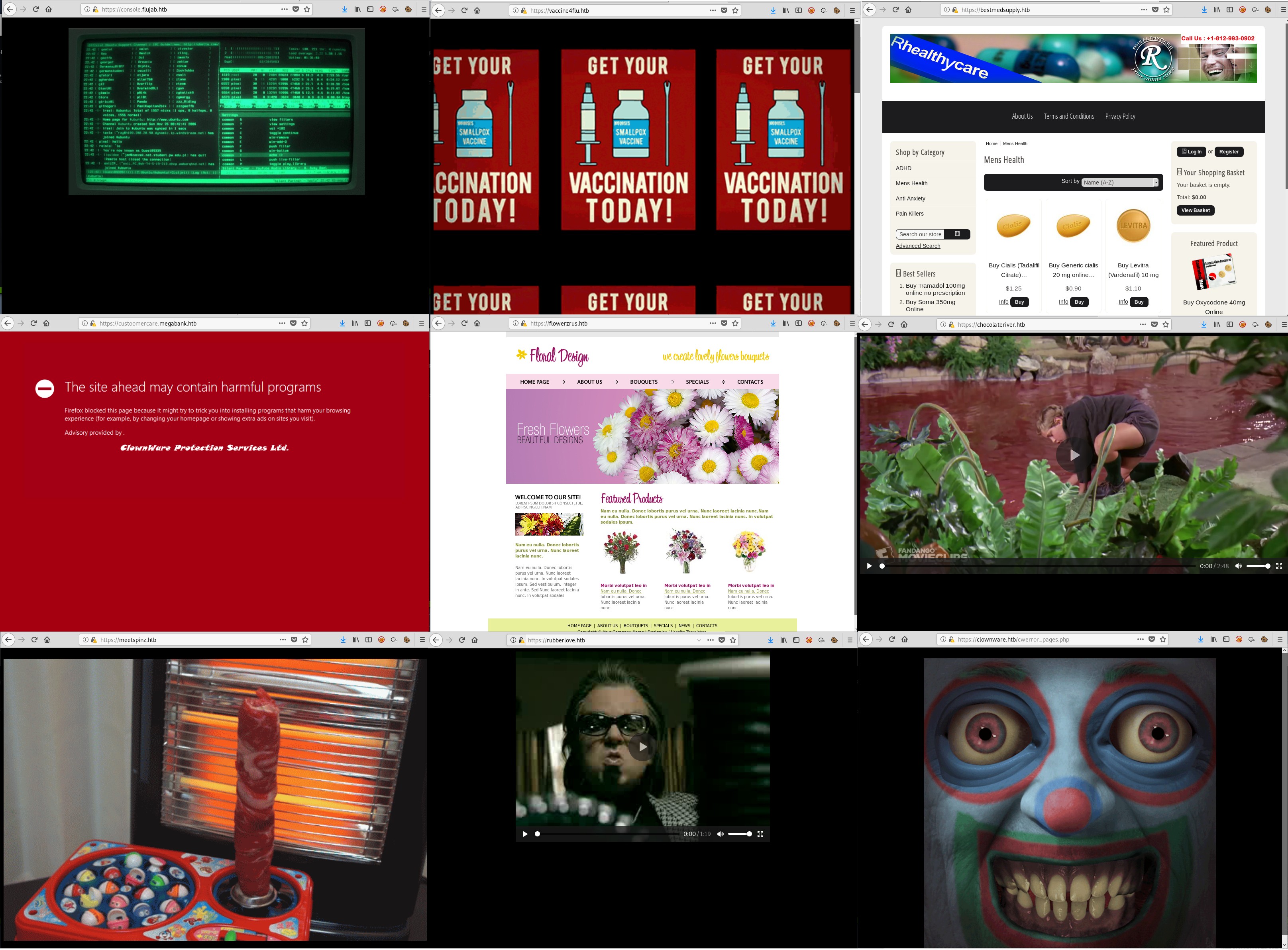
Task: Save vaccine4flu.htb to Pocket
Action: [x=724, y=10]
